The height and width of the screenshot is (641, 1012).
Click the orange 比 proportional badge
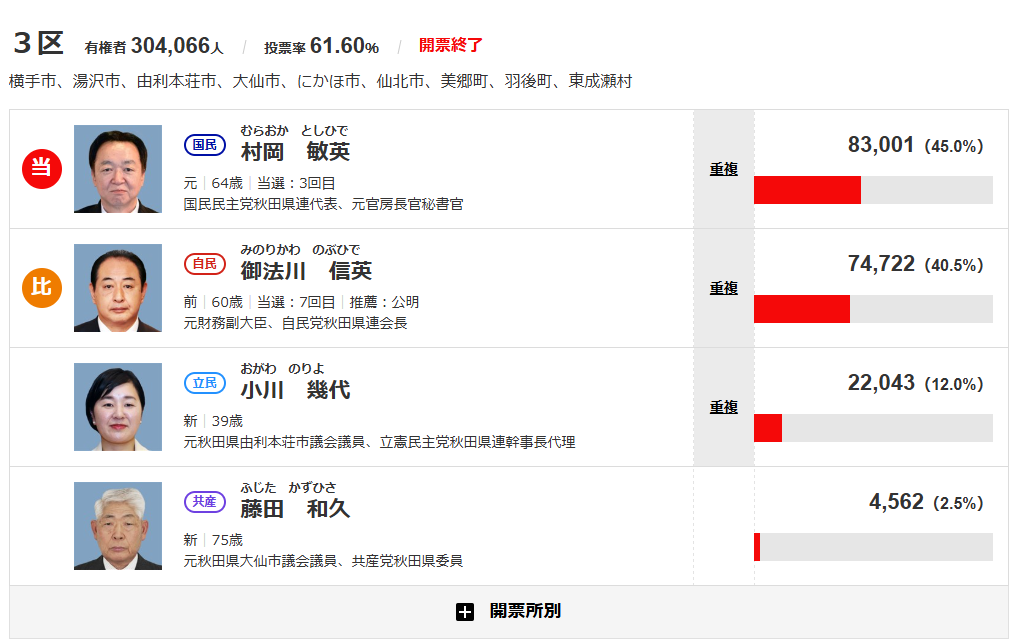pos(41,287)
